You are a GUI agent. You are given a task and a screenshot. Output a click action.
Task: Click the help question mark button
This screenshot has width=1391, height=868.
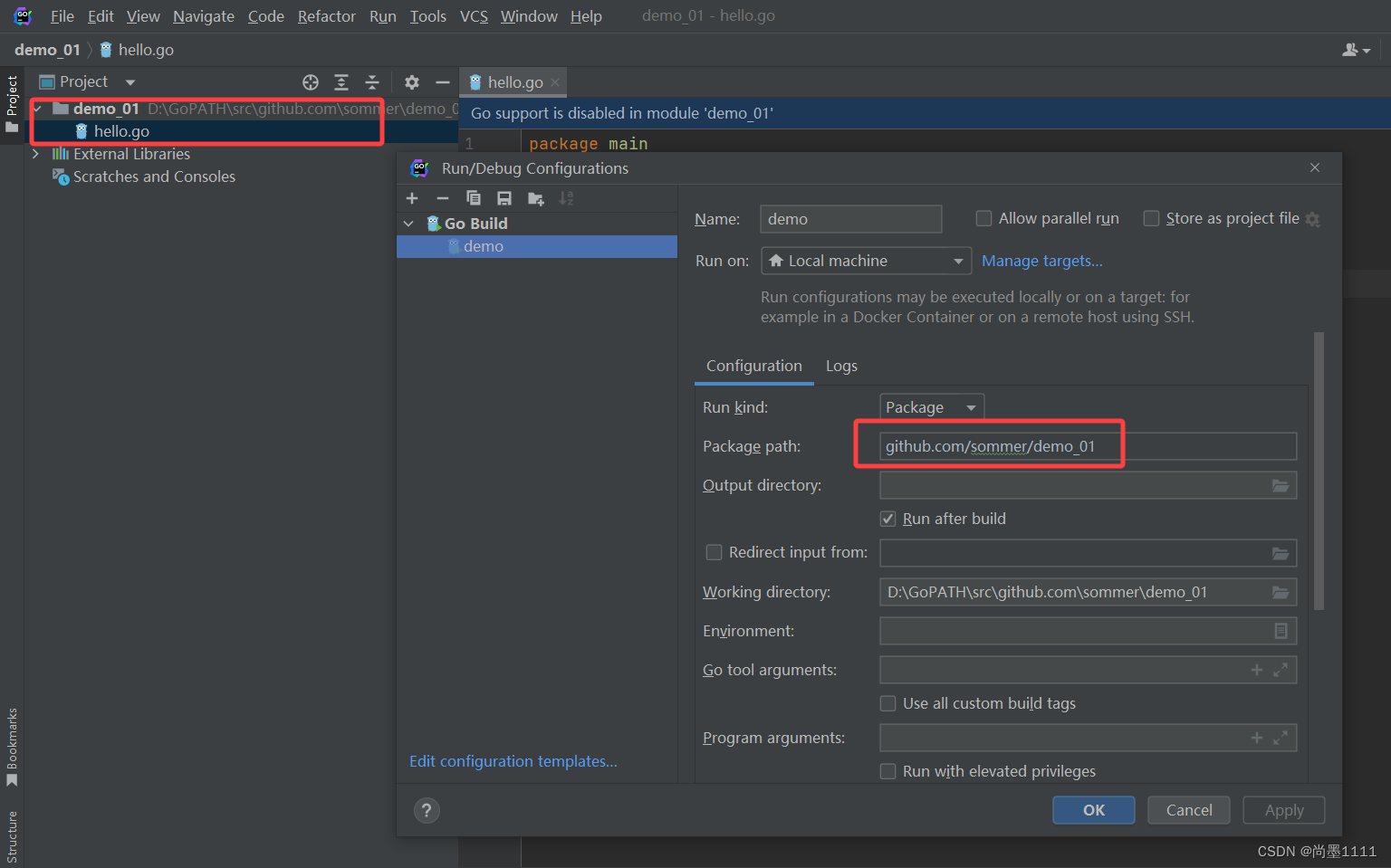tap(427, 810)
